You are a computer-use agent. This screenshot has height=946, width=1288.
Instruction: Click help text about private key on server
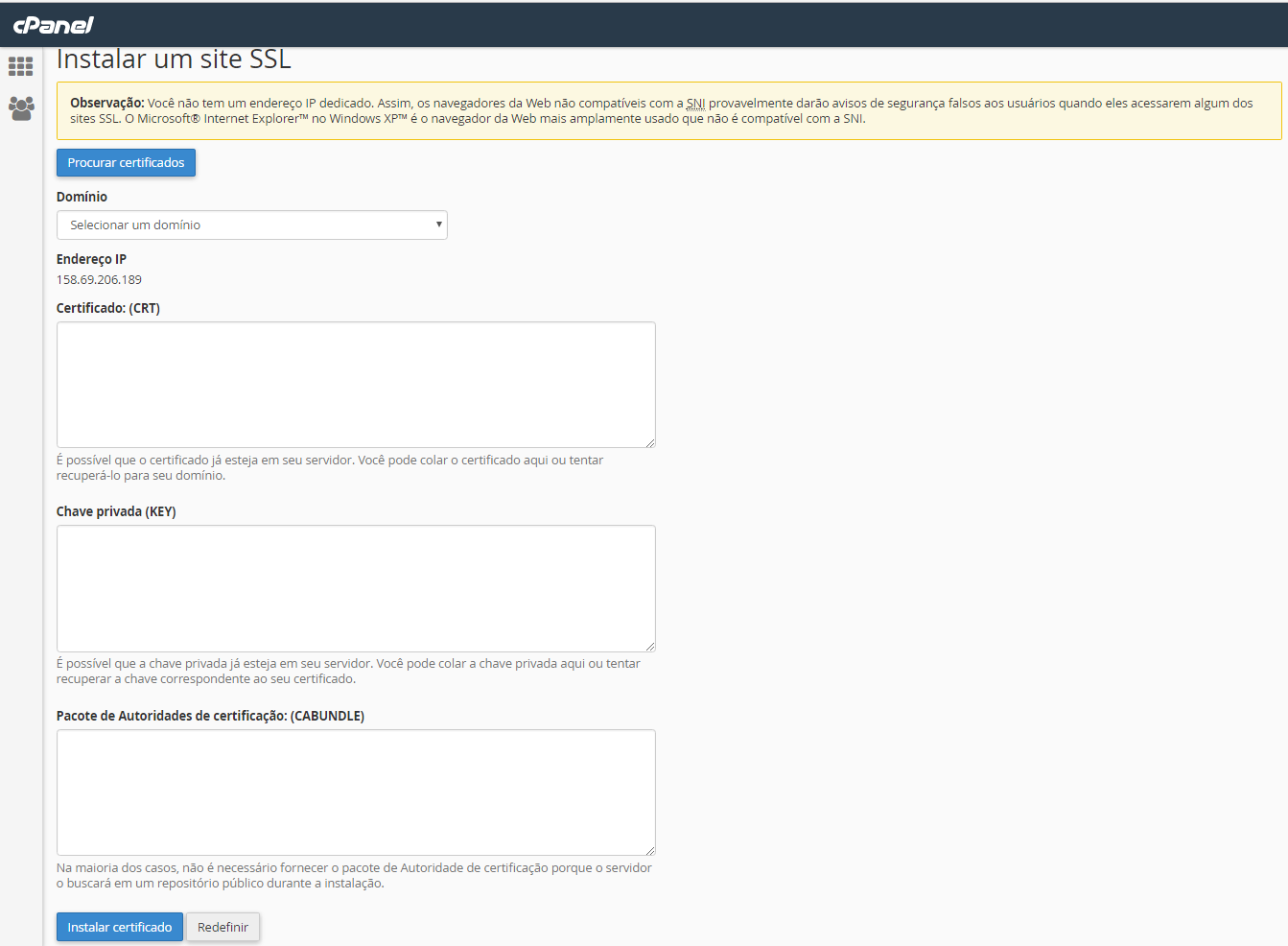(348, 671)
